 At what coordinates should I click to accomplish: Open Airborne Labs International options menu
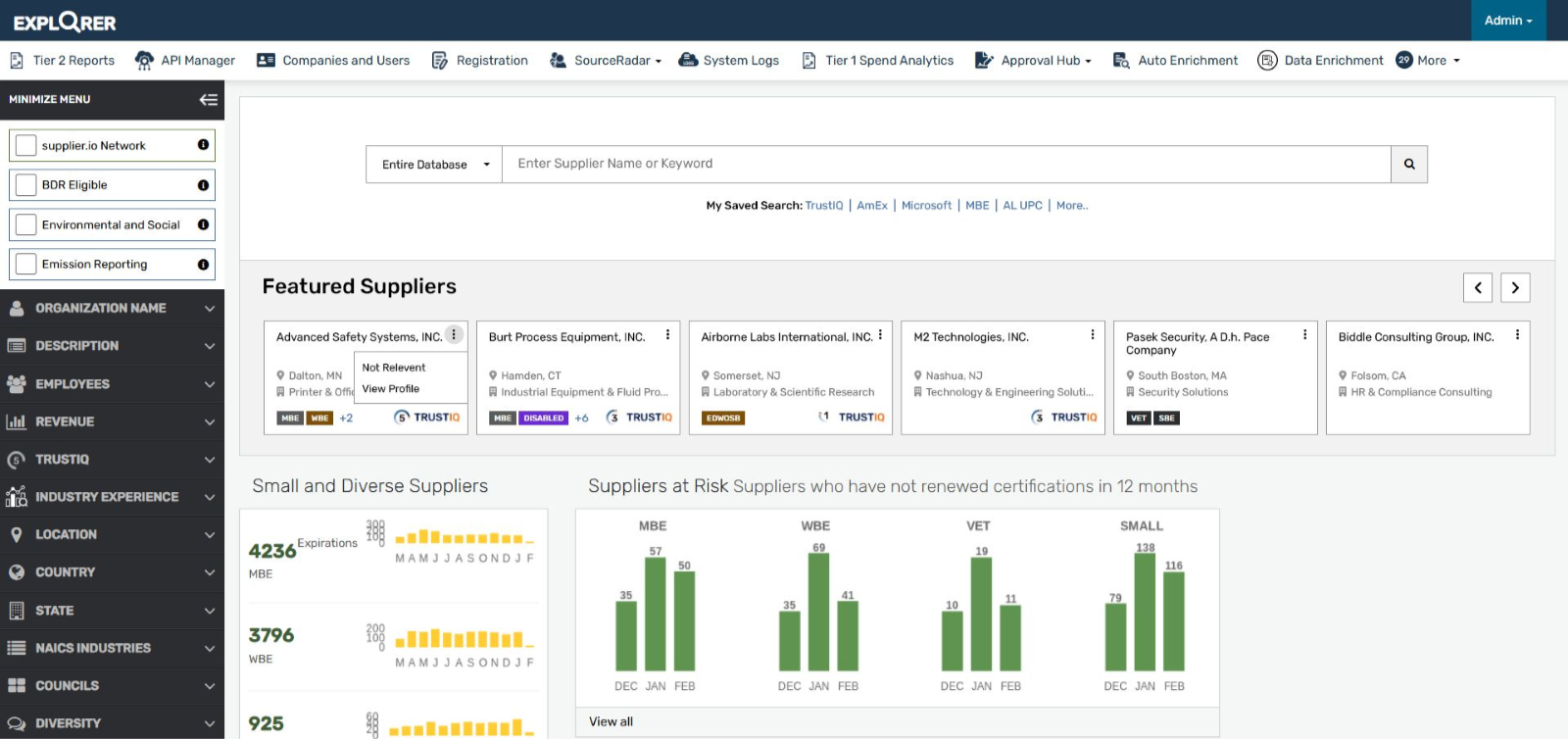(x=880, y=335)
